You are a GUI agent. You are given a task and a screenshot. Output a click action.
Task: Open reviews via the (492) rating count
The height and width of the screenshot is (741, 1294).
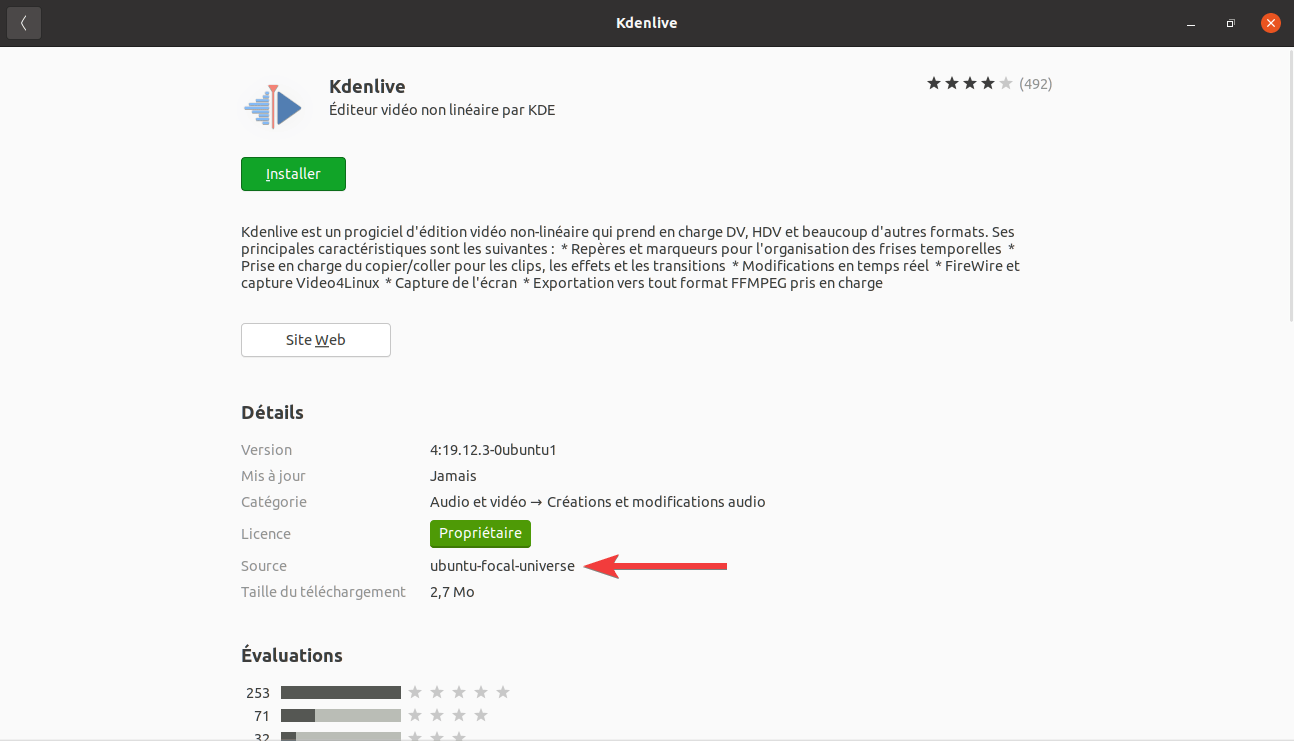coord(1035,84)
